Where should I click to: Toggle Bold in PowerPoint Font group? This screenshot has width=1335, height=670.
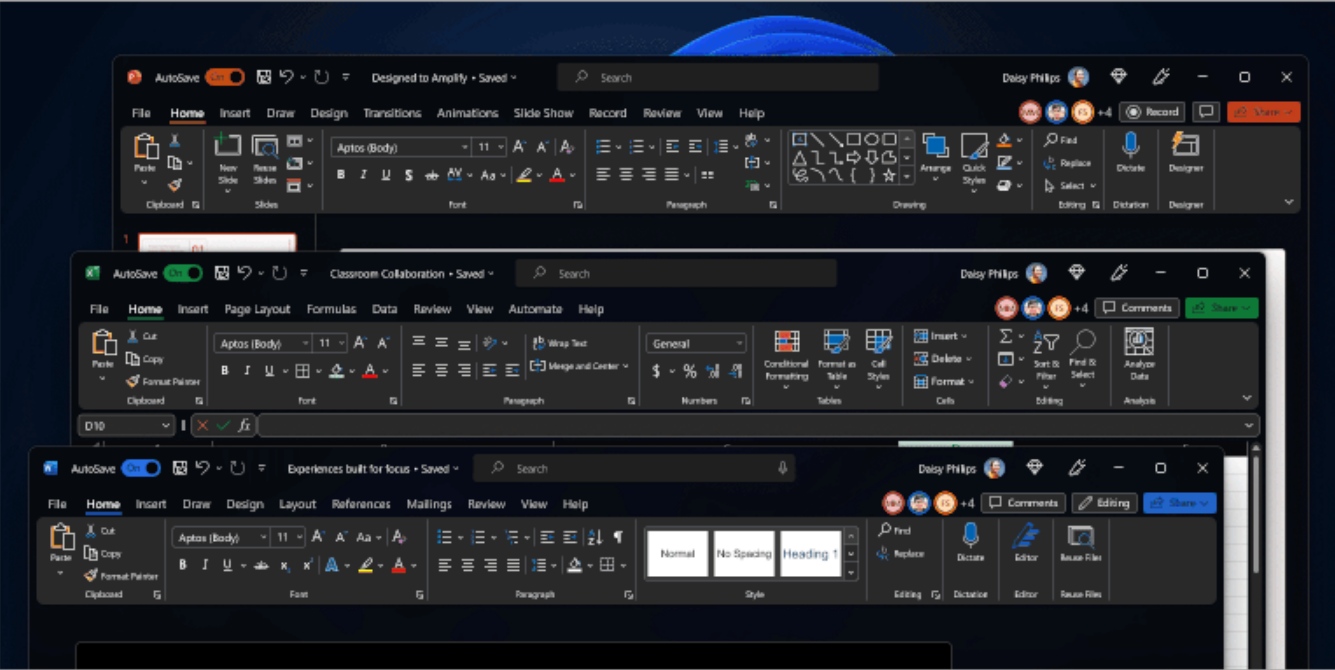point(341,175)
